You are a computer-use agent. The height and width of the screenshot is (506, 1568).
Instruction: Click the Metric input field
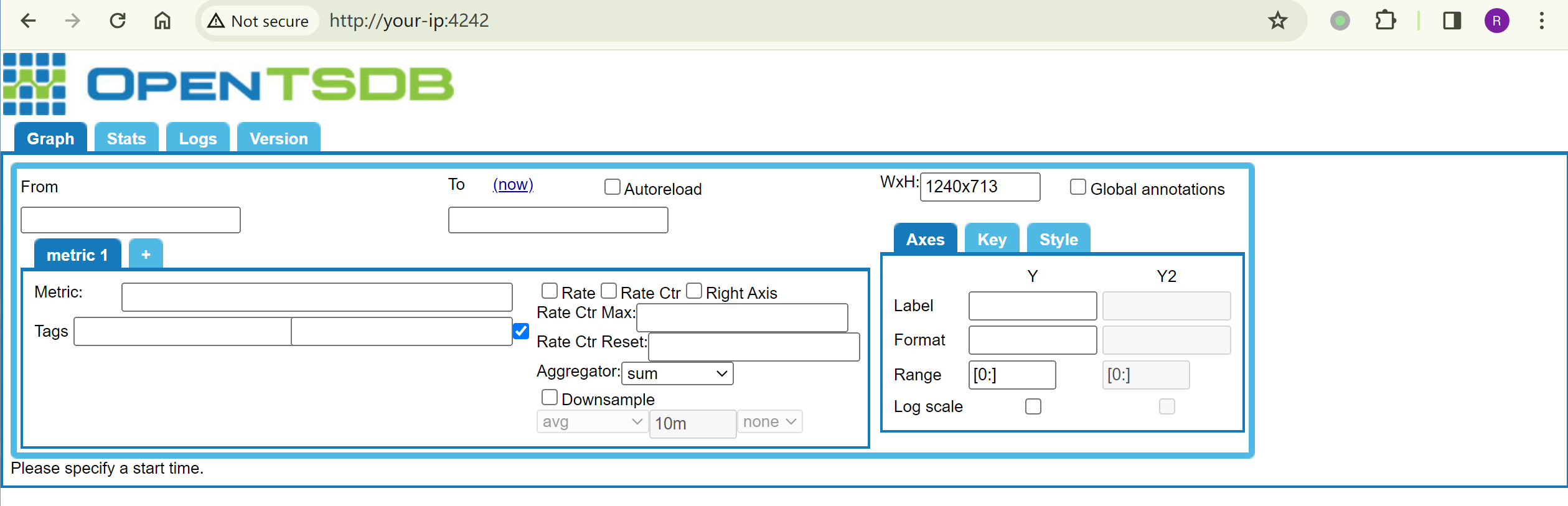[x=317, y=298]
